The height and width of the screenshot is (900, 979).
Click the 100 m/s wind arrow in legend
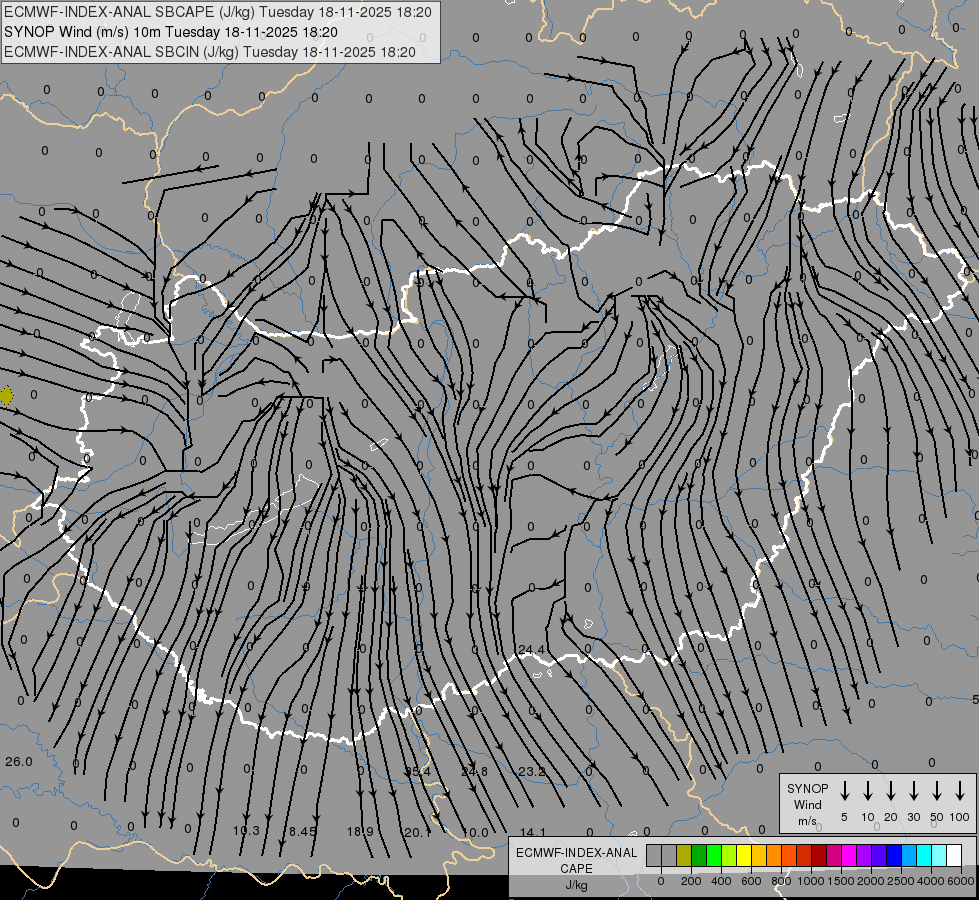pyautogui.click(x=960, y=791)
